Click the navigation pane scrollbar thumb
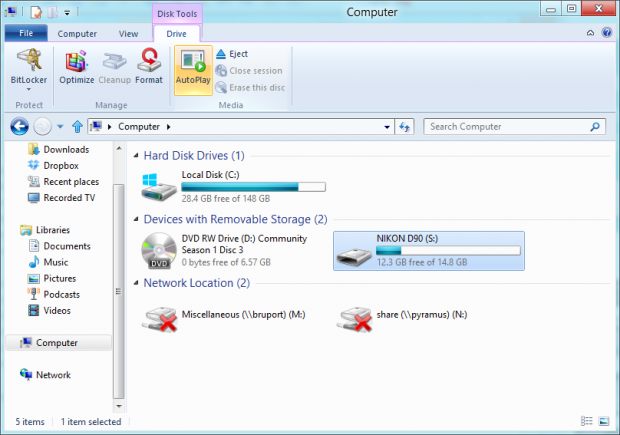The height and width of the screenshot is (435, 620). click(119, 291)
